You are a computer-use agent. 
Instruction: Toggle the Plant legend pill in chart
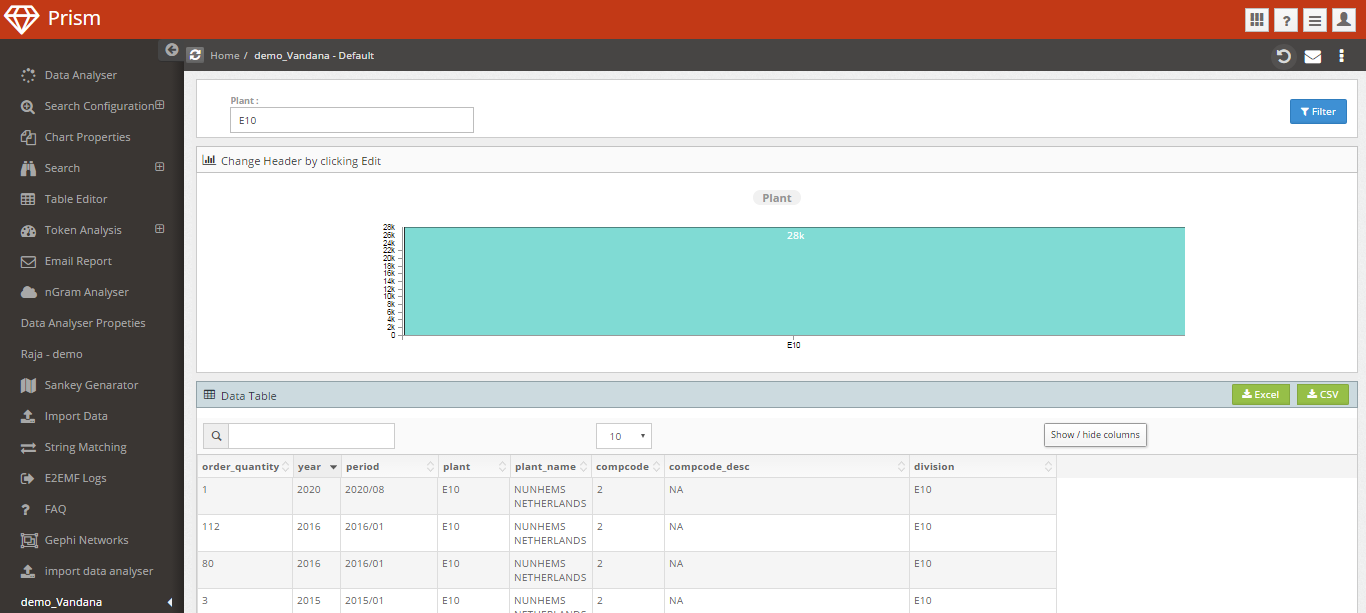(777, 198)
